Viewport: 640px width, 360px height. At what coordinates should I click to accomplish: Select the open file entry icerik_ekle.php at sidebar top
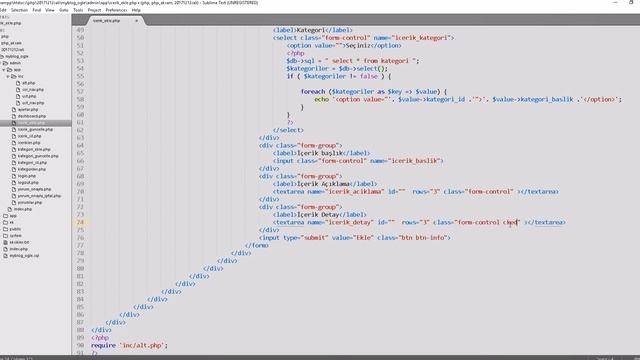(x=11, y=23)
